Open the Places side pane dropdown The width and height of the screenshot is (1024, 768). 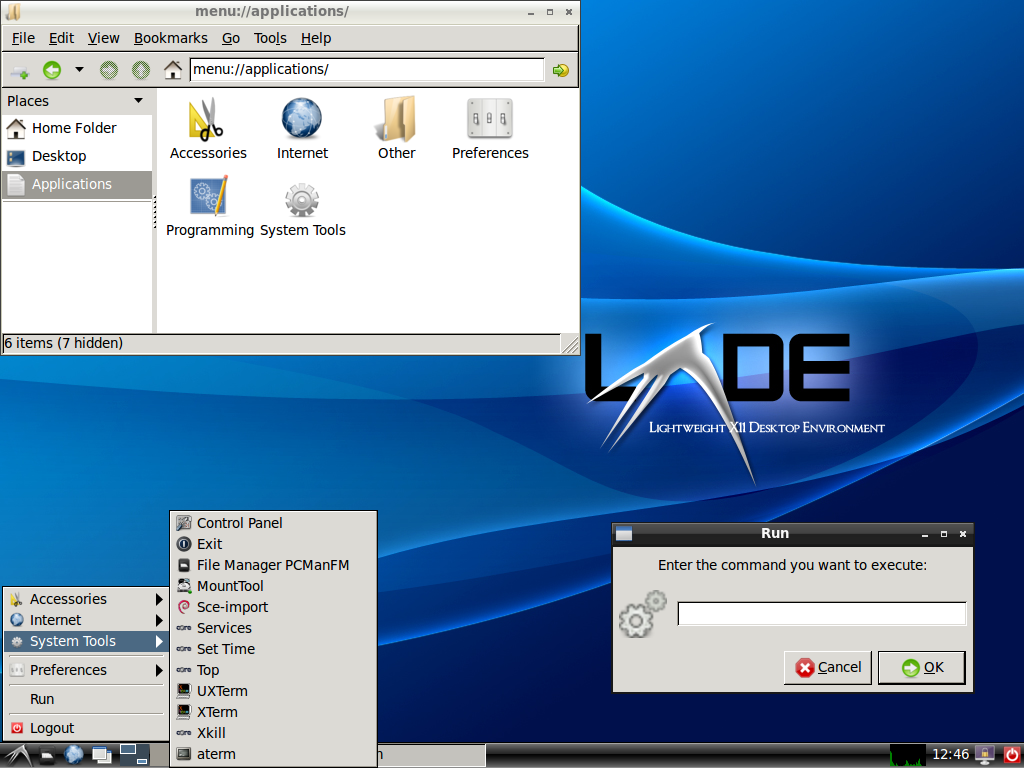[139, 101]
